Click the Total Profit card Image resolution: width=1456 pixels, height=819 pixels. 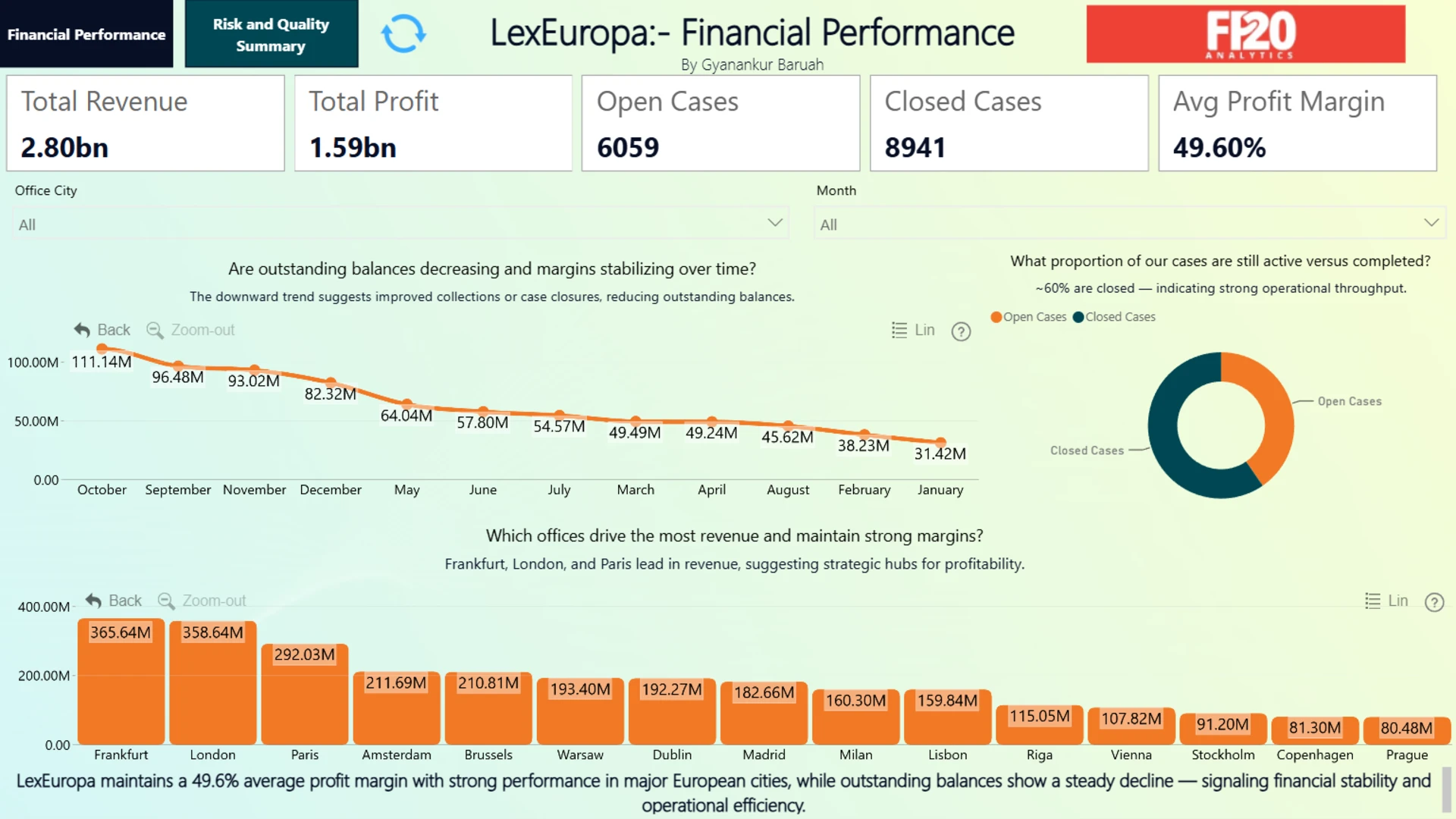point(433,123)
